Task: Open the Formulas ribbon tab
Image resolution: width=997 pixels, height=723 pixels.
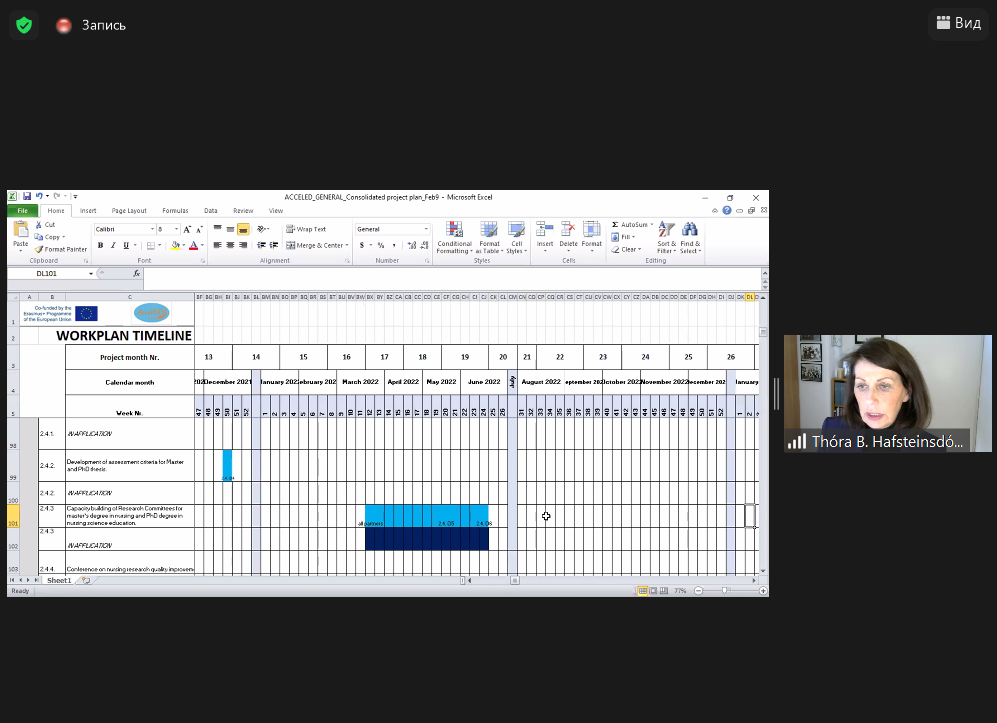Action: (175, 211)
